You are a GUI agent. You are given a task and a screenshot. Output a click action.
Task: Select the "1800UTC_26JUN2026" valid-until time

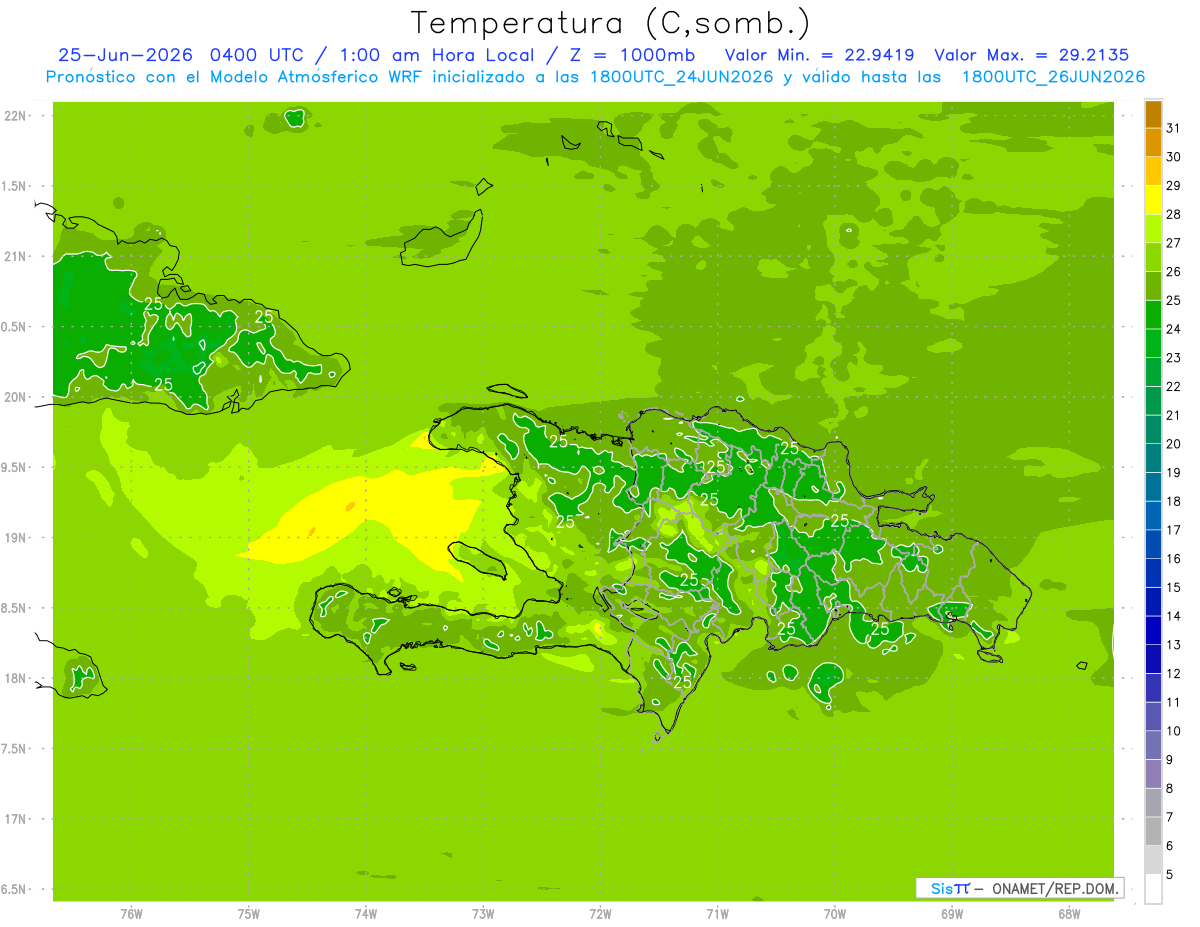pyautogui.click(x=1053, y=77)
